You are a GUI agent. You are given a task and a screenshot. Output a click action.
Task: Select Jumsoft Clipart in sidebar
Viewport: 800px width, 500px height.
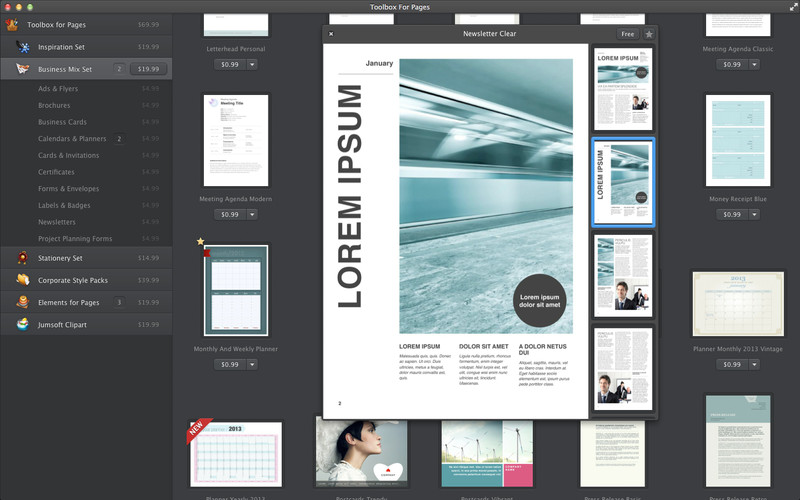pyautogui.click(x=86, y=324)
